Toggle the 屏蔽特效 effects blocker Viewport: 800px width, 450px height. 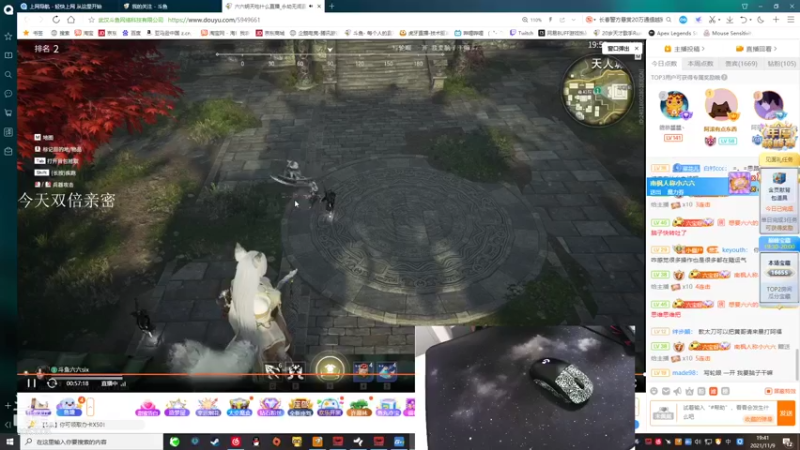pyautogui.click(x=780, y=391)
